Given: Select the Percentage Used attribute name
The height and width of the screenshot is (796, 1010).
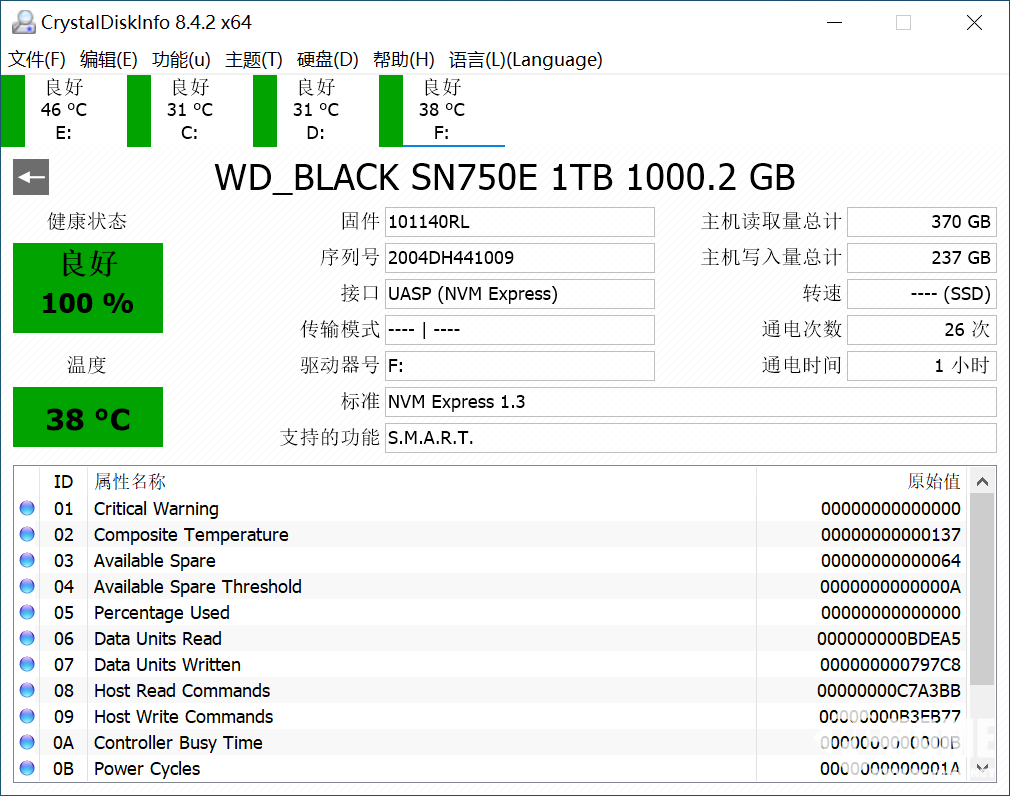Looking at the screenshot, I should 162,612.
